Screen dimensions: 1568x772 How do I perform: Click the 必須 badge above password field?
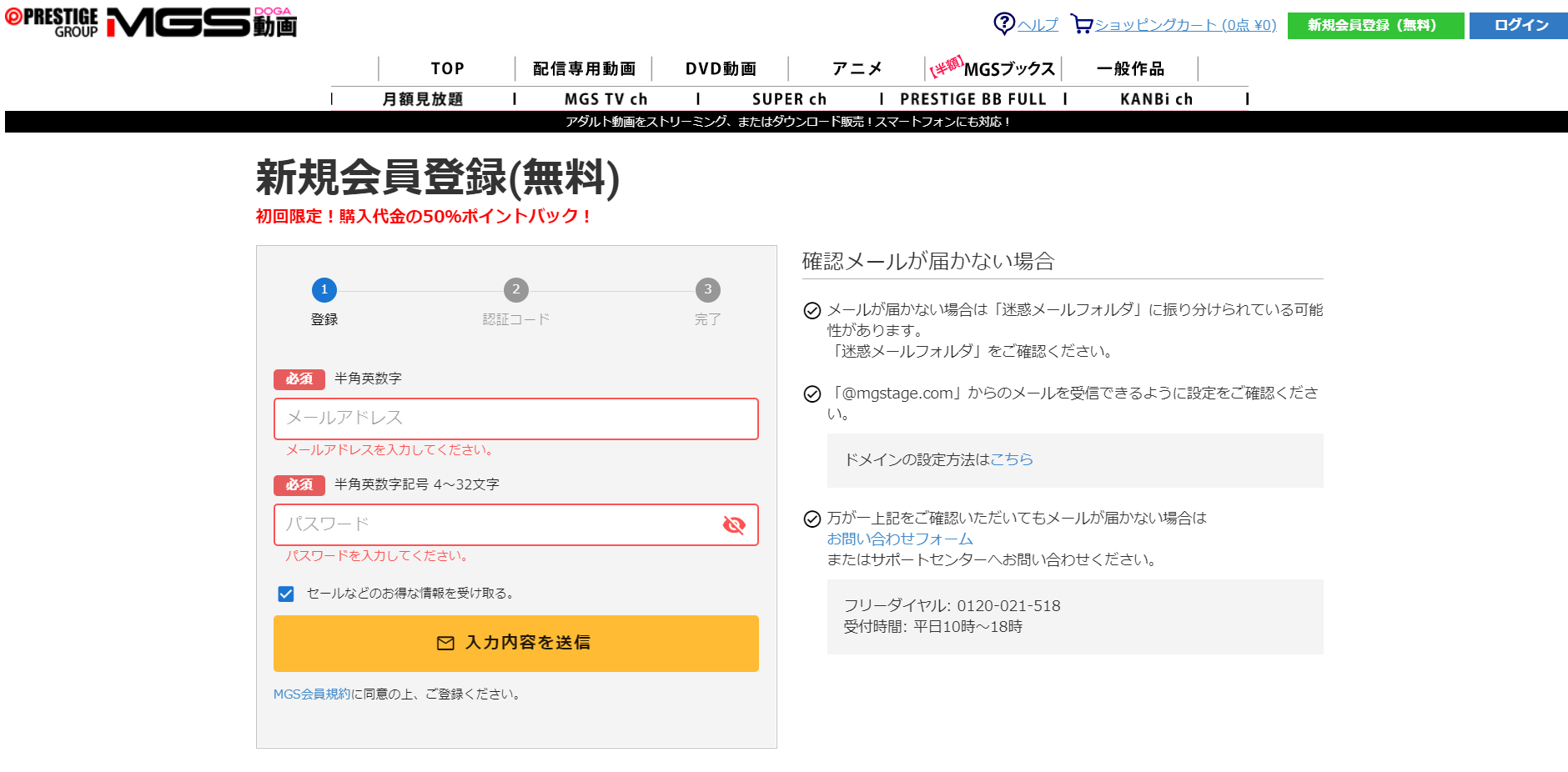299,485
